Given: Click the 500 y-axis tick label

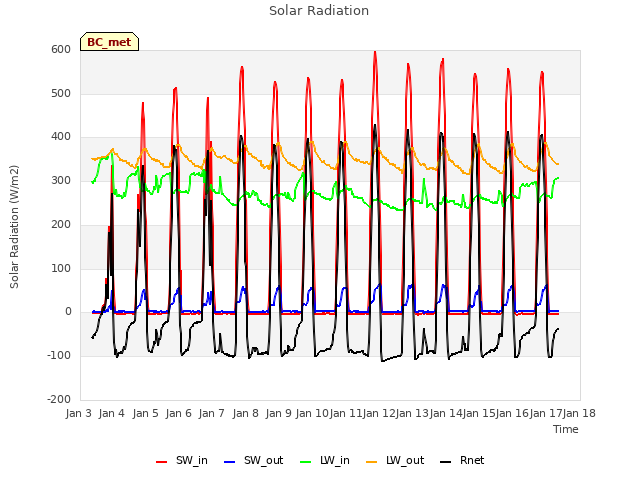Looking at the screenshot, I should pos(61,93).
